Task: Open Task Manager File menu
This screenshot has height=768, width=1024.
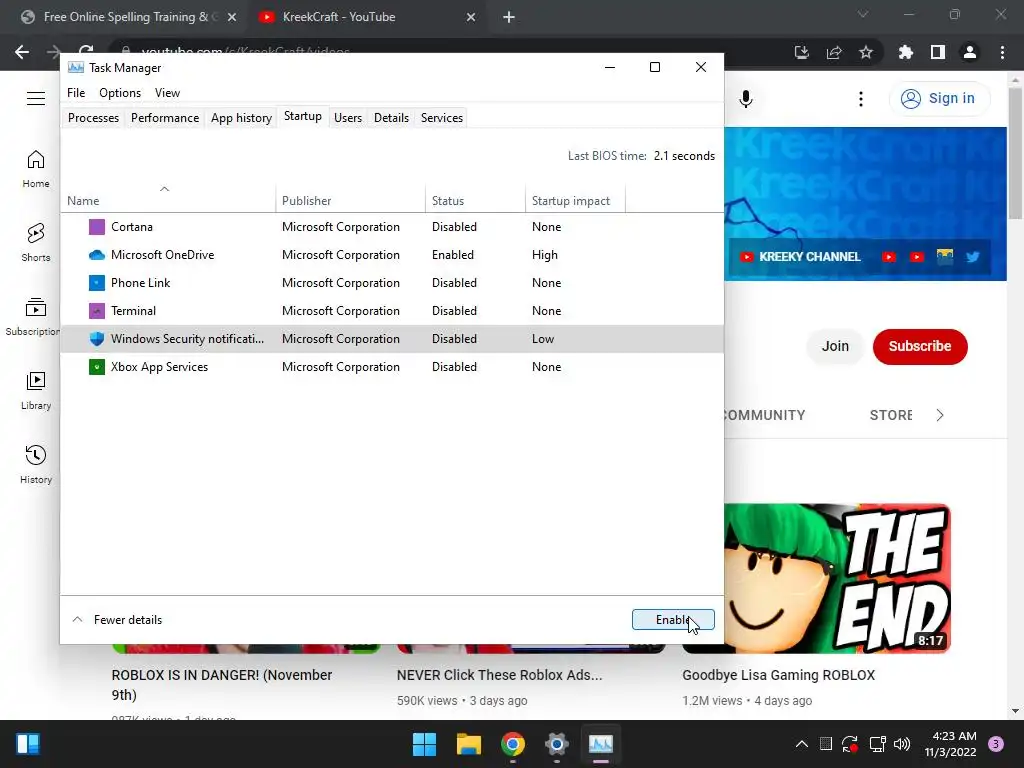Action: pos(76,93)
